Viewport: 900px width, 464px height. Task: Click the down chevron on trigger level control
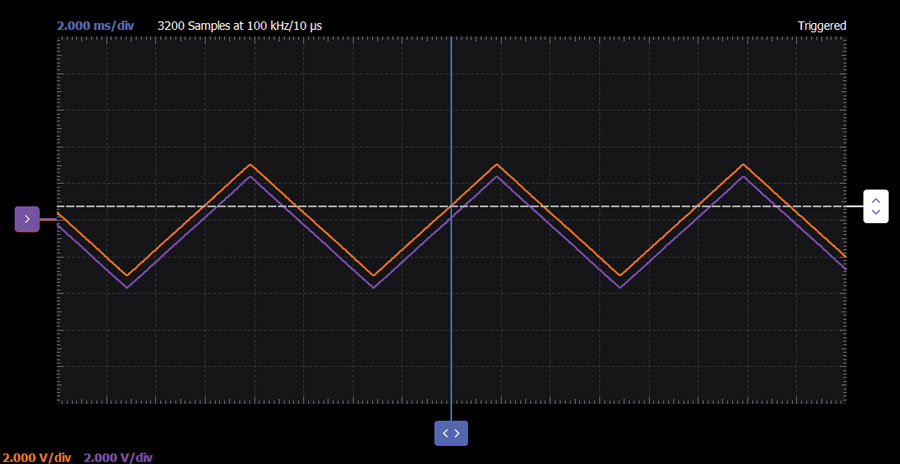point(876,212)
